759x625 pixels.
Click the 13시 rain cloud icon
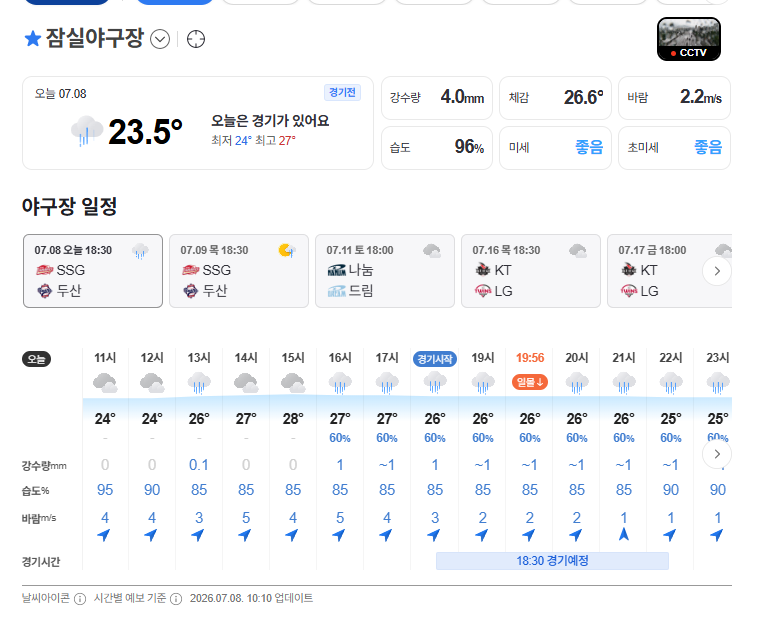pos(199,382)
